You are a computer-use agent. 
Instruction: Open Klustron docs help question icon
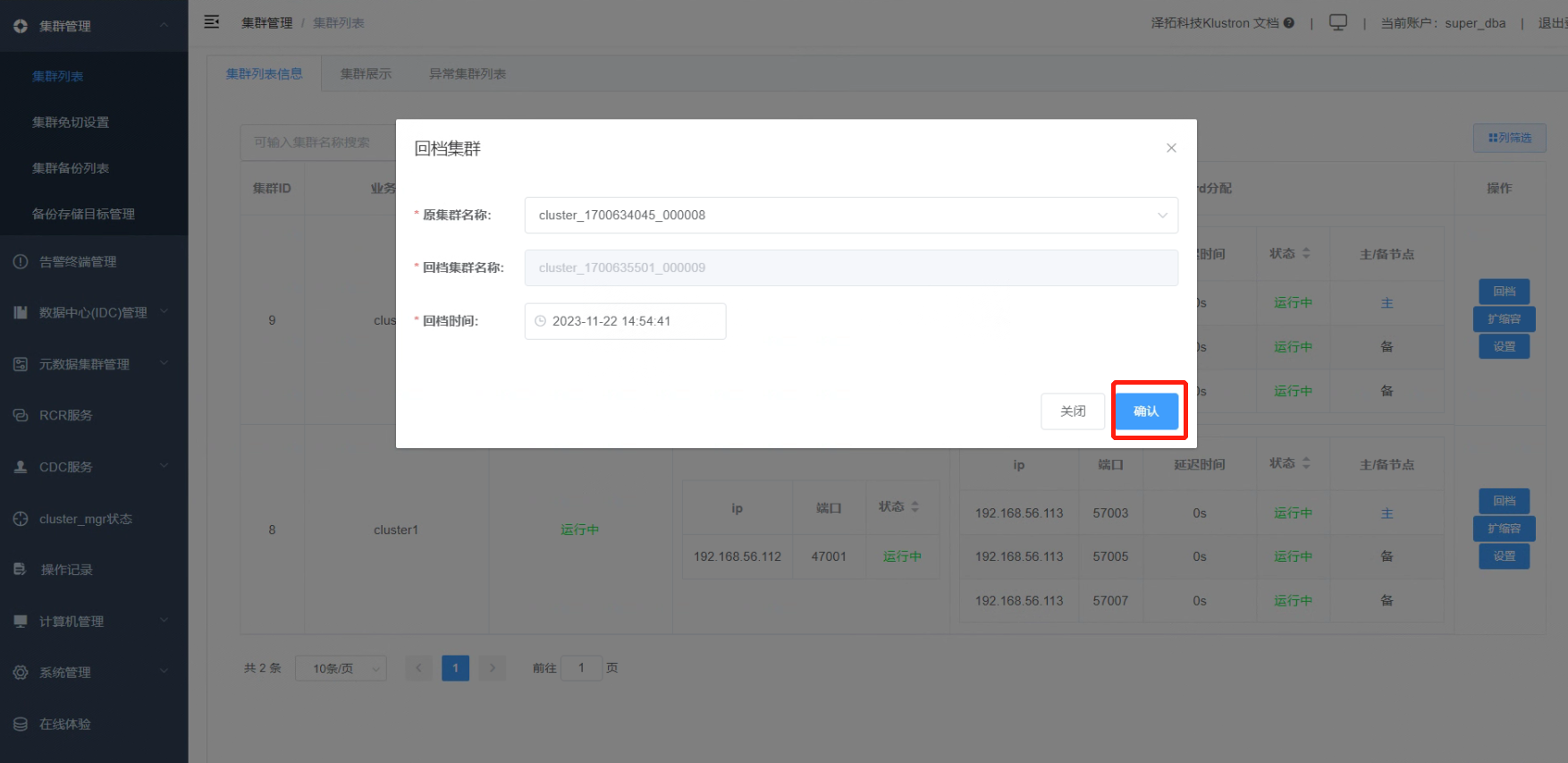coord(1289,23)
